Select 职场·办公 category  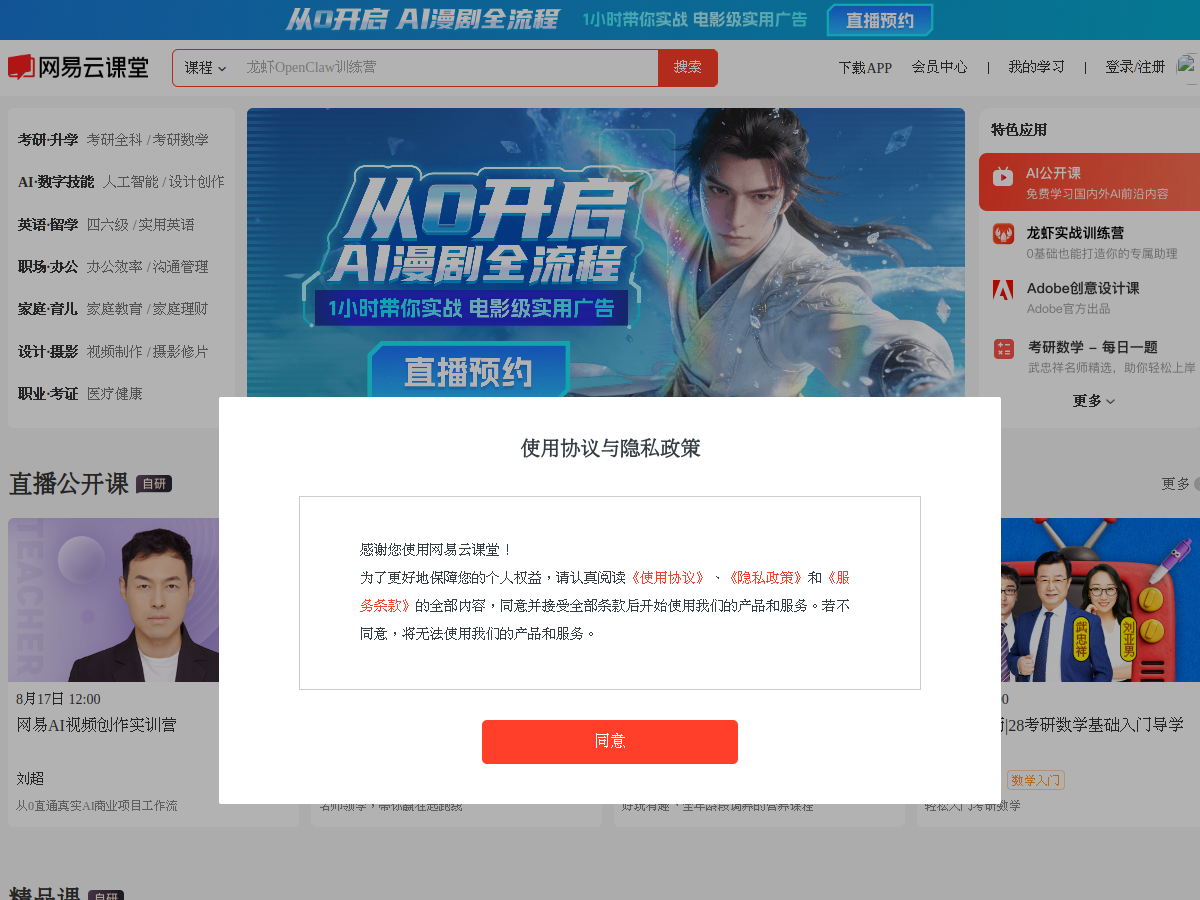[x=48, y=267]
